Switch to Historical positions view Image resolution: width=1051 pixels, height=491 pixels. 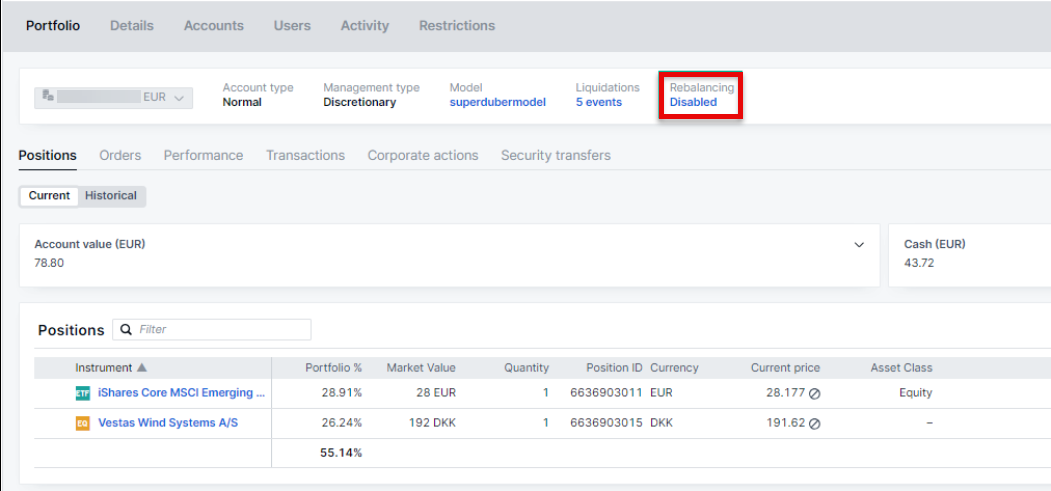(x=111, y=196)
